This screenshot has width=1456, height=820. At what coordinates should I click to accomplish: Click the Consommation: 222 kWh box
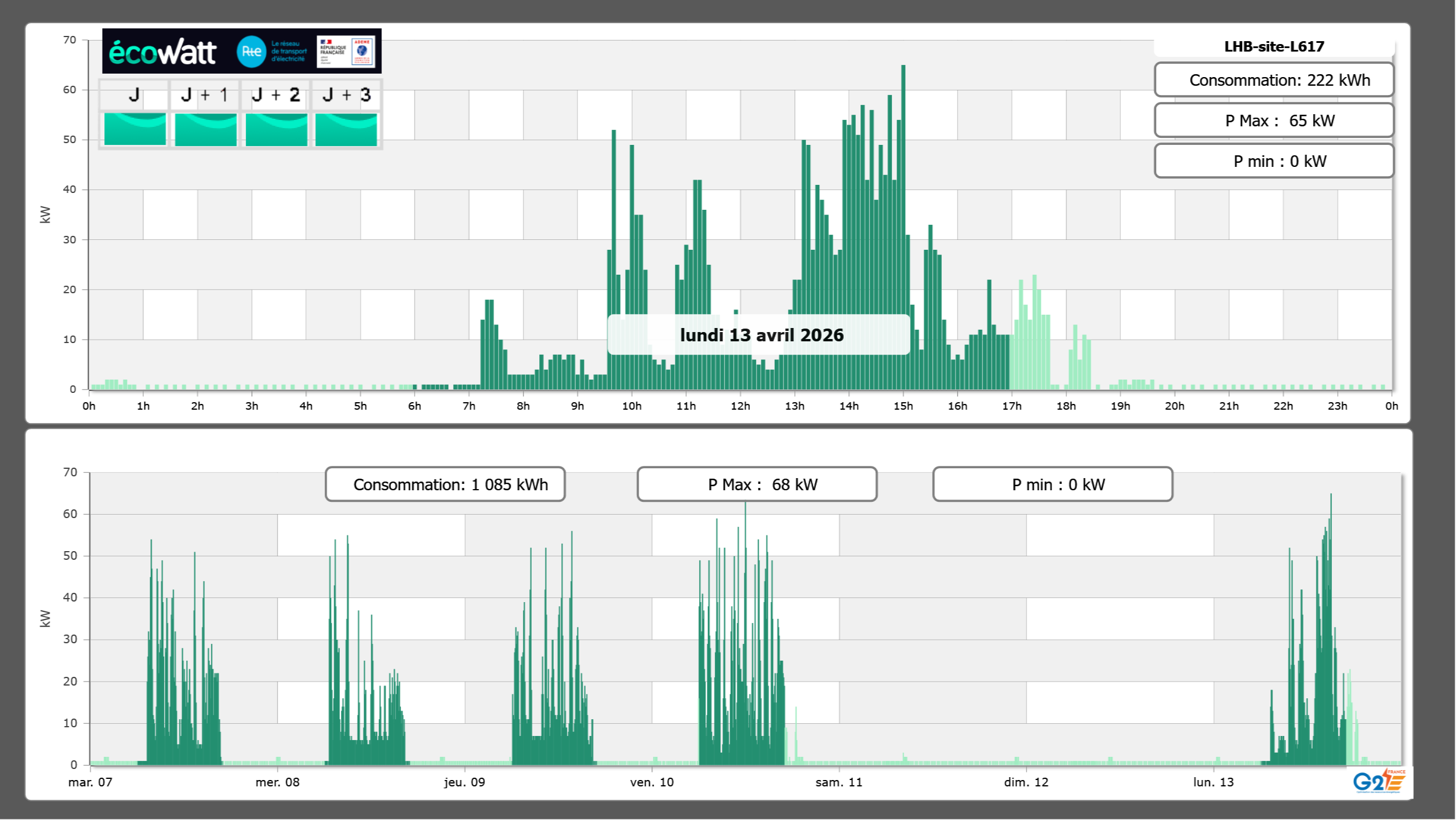tap(1273, 80)
